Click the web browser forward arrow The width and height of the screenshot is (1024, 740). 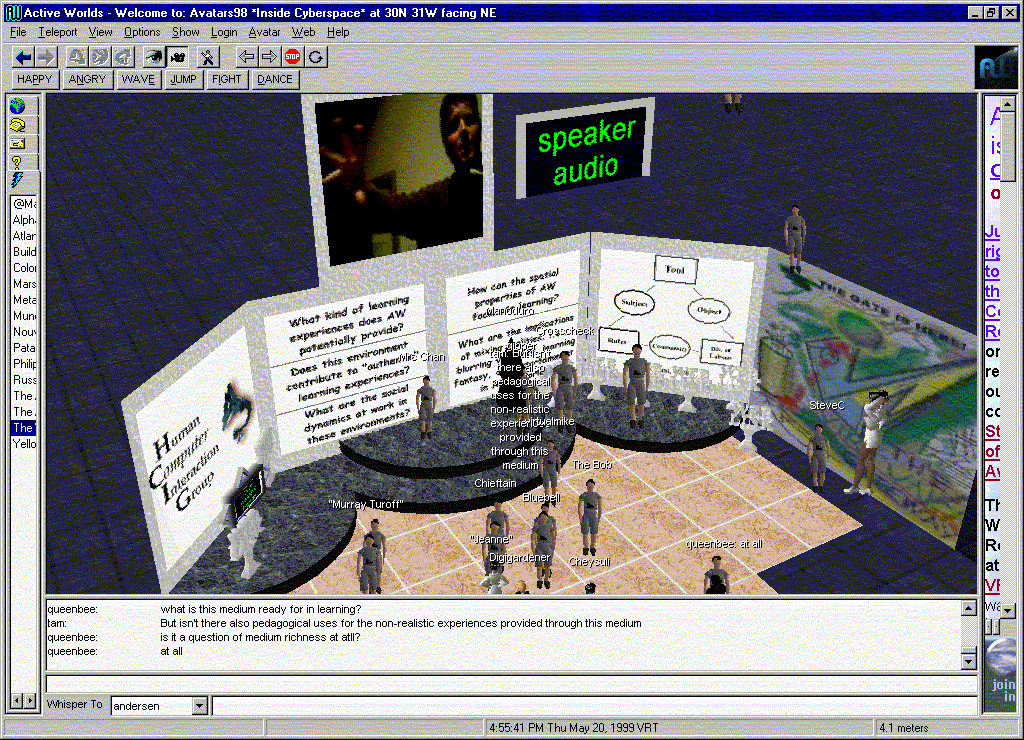tap(269, 57)
